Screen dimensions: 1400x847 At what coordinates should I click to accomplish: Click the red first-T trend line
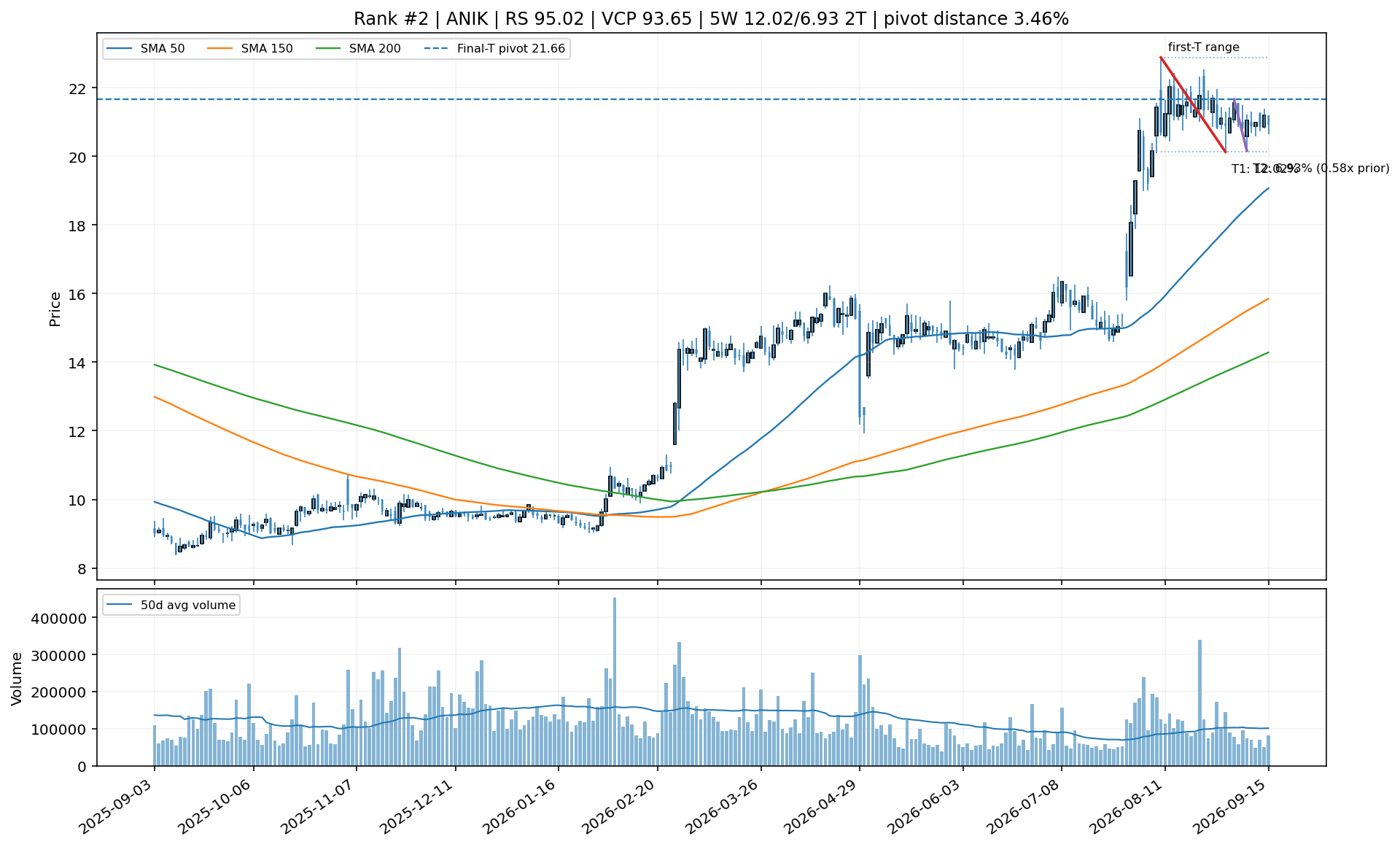[x=1193, y=104]
